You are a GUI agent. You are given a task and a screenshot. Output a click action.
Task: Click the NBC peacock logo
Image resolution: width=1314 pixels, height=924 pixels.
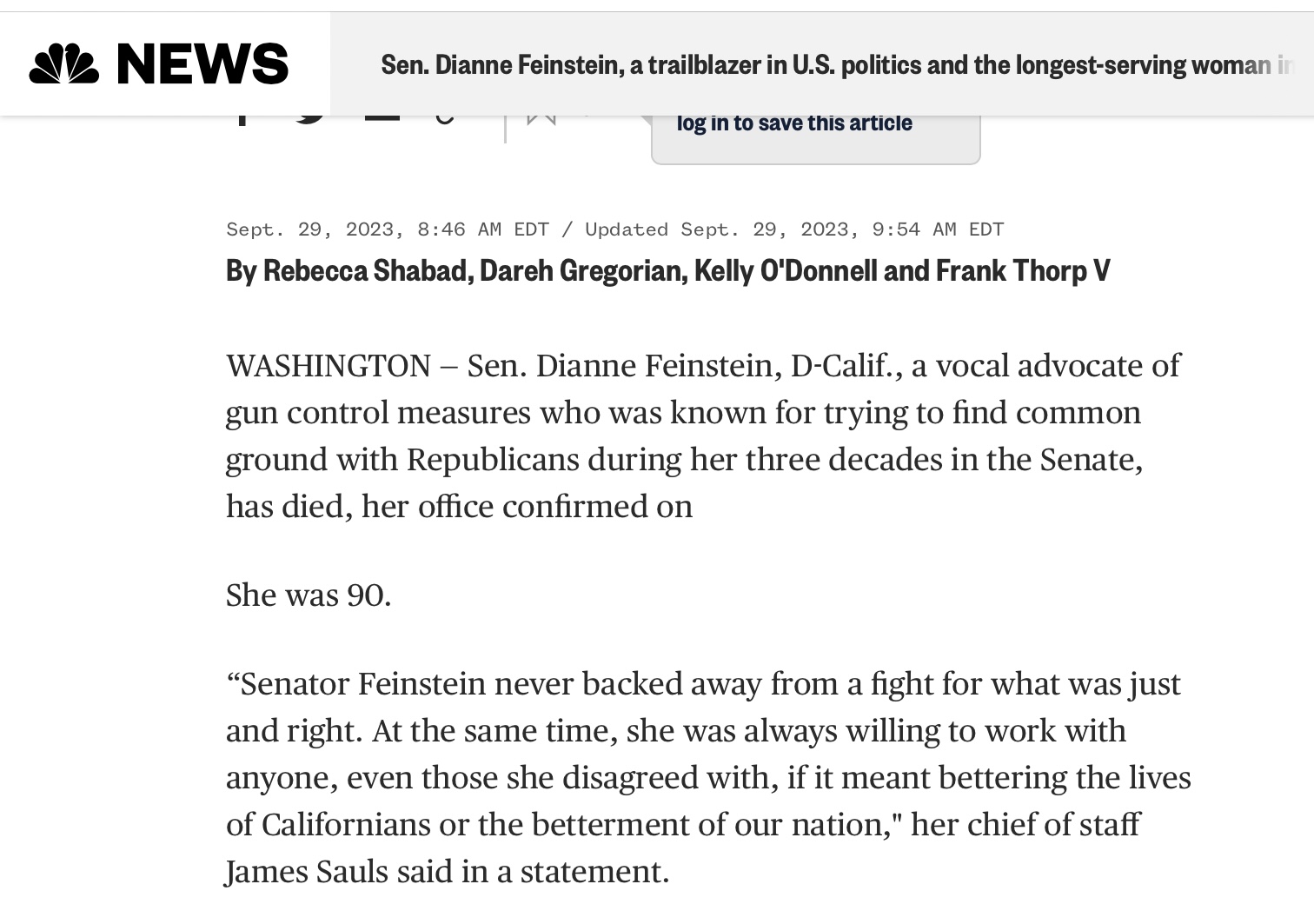click(x=63, y=64)
